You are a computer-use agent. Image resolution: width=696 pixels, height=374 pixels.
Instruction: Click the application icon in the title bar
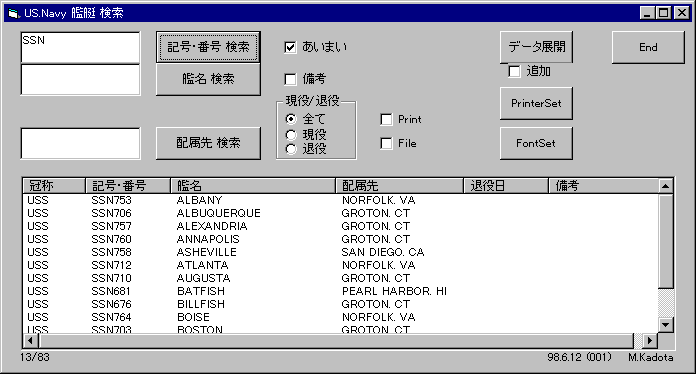[13, 13]
